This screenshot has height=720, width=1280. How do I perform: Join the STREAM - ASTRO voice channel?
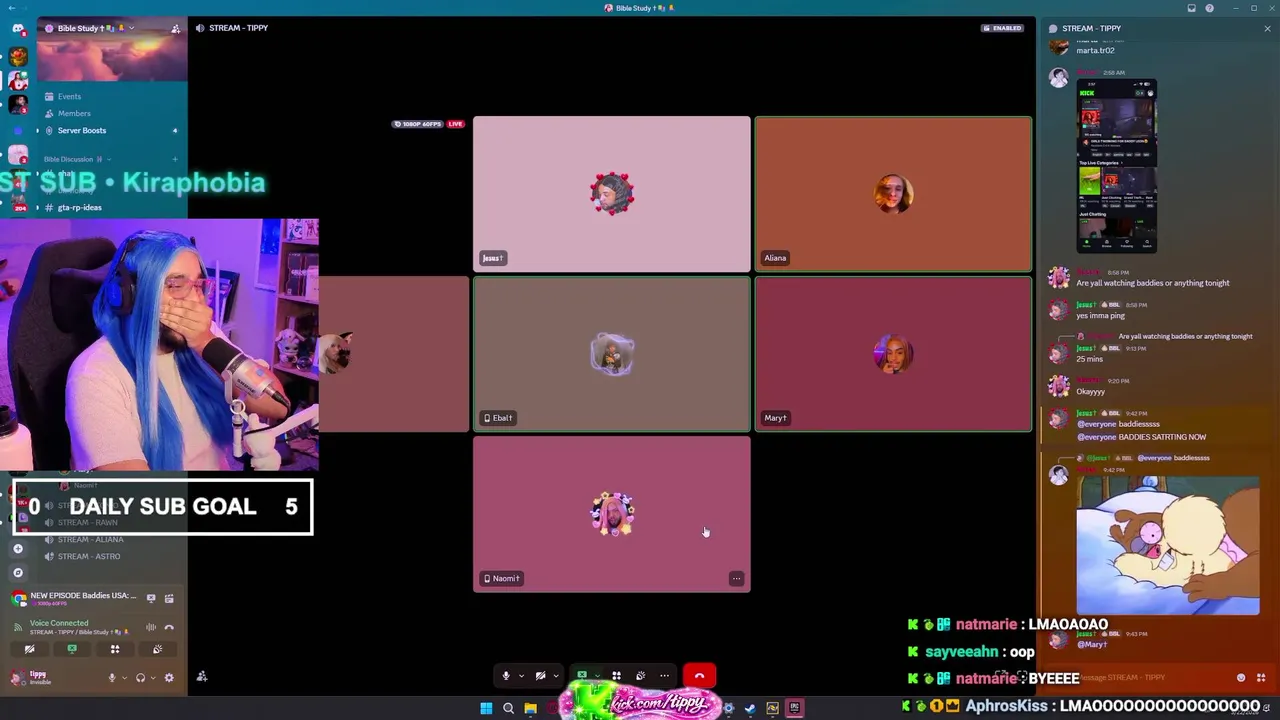(88, 556)
